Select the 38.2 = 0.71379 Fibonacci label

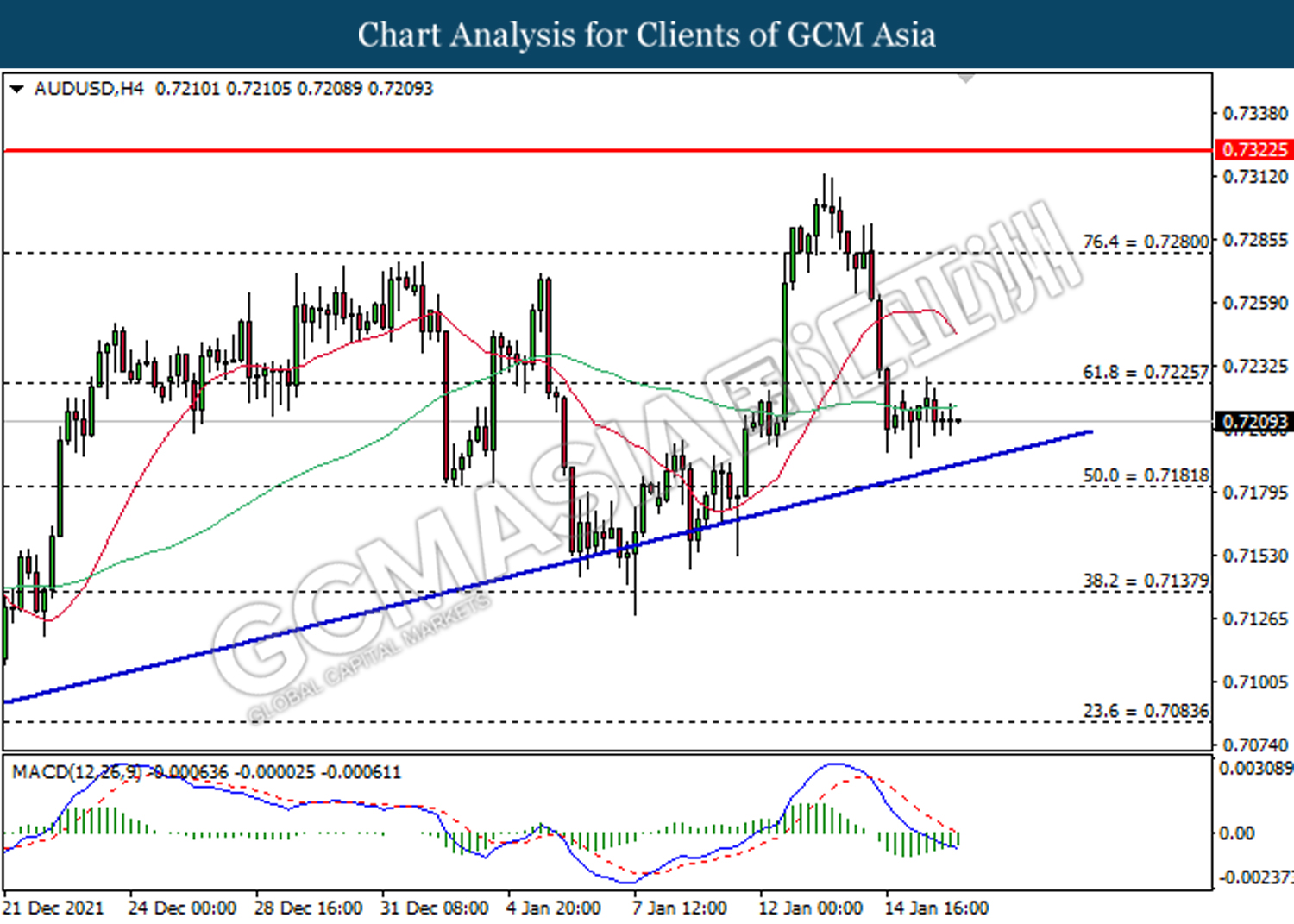tap(1146, 581)
